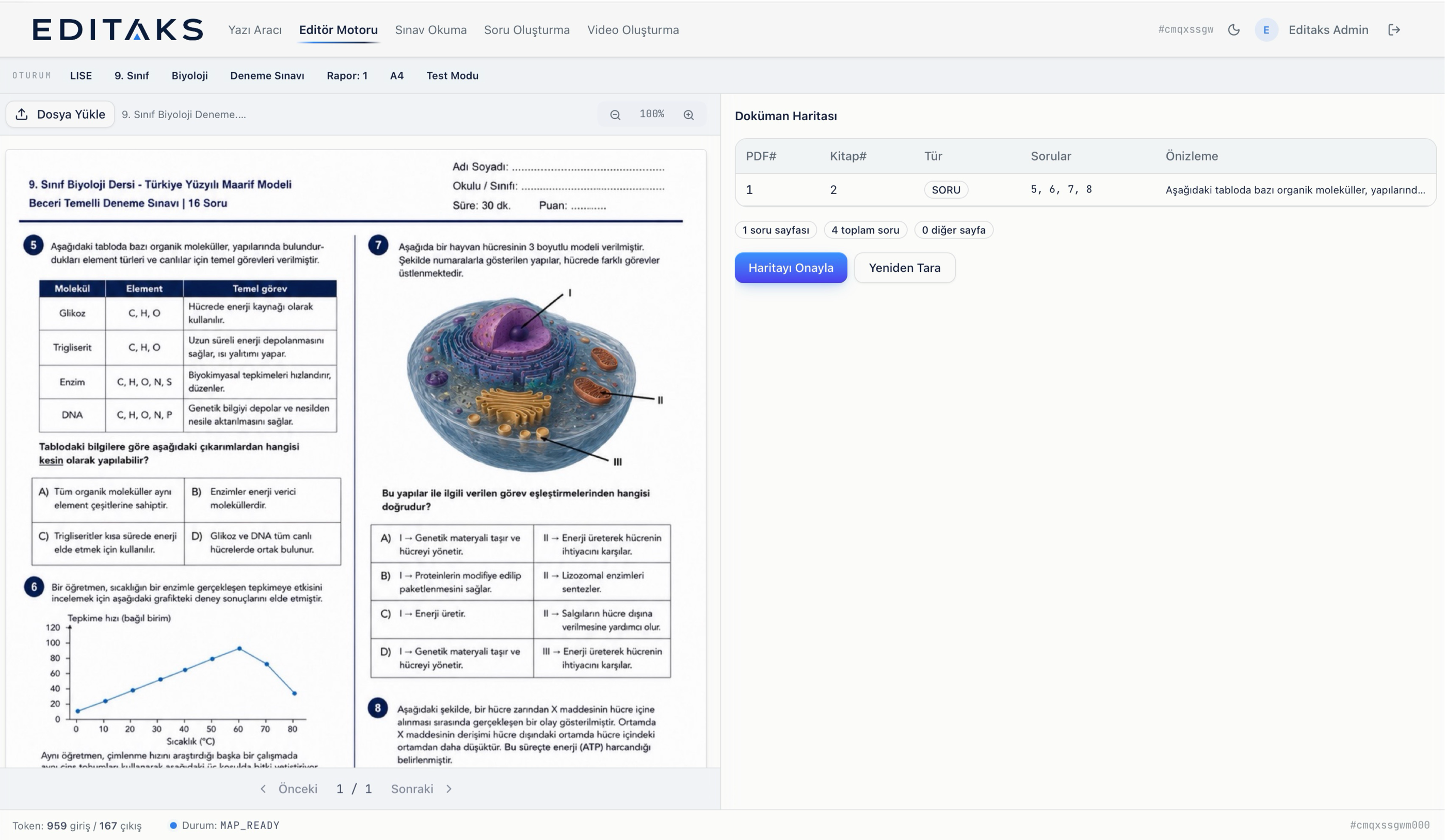Click the PDF# column header
The width and height of the screenshot is (1445, 840).
click(x=761, y=156)
